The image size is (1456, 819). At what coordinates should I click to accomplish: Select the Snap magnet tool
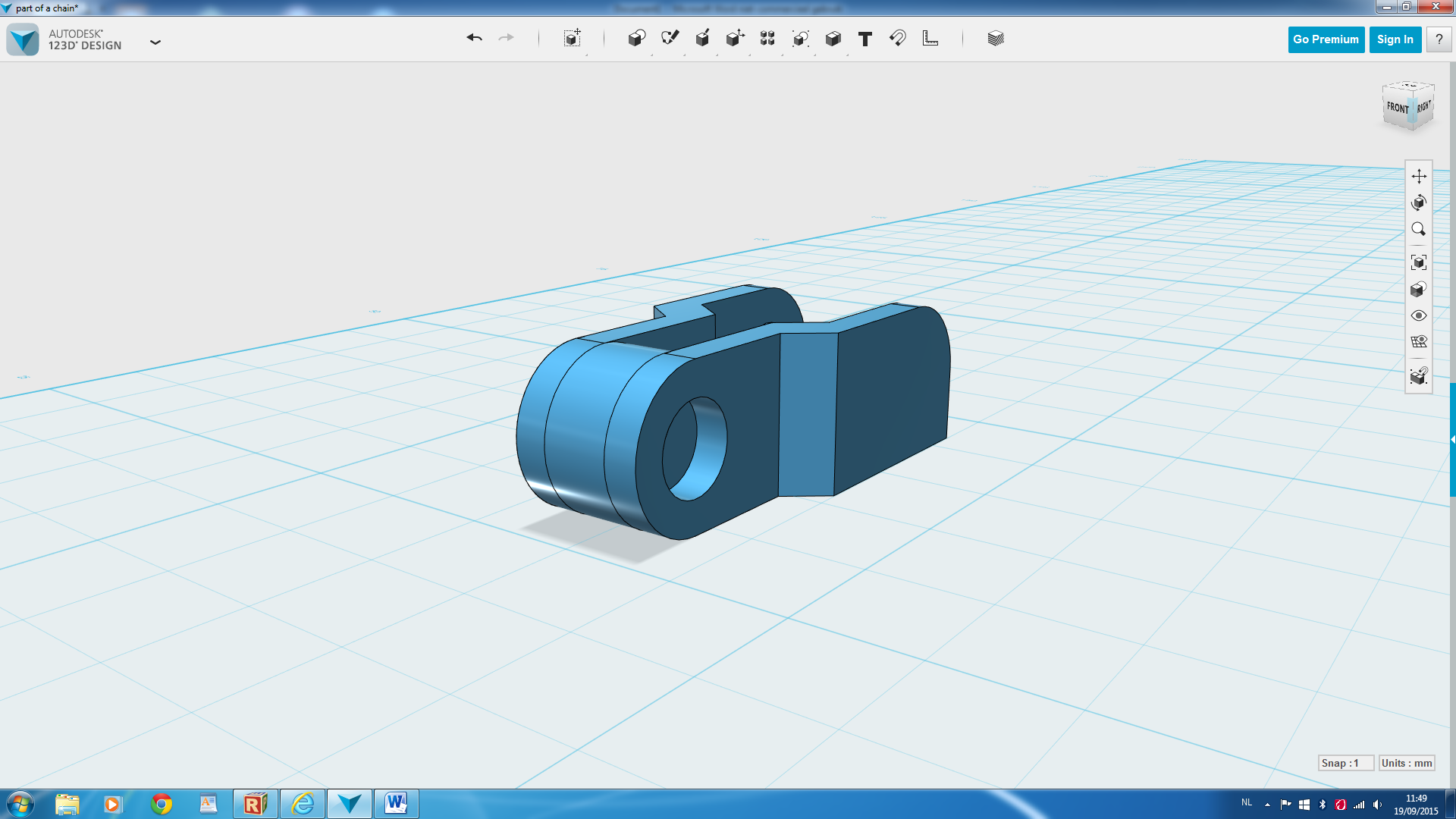coord(898,38)
